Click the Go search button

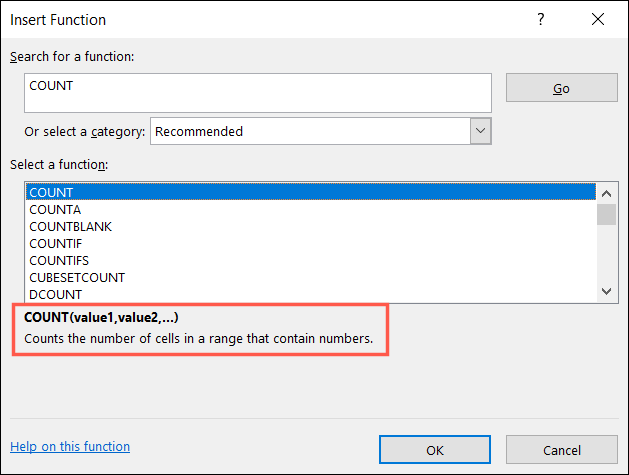pyautogui.click(x=561, y=89)
